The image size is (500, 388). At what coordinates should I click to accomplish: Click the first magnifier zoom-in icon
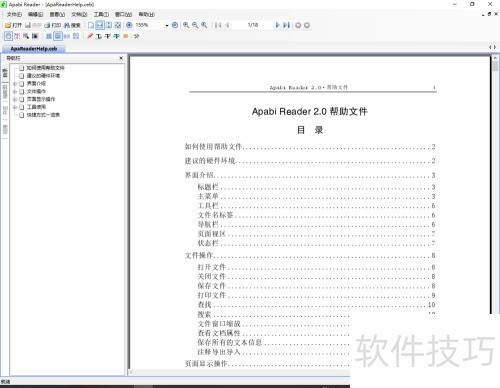point(186,25)
